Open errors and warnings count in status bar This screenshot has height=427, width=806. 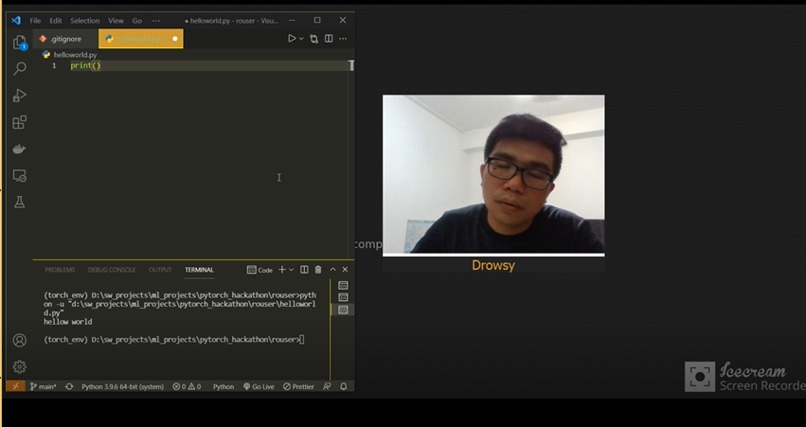click(187, 386)
